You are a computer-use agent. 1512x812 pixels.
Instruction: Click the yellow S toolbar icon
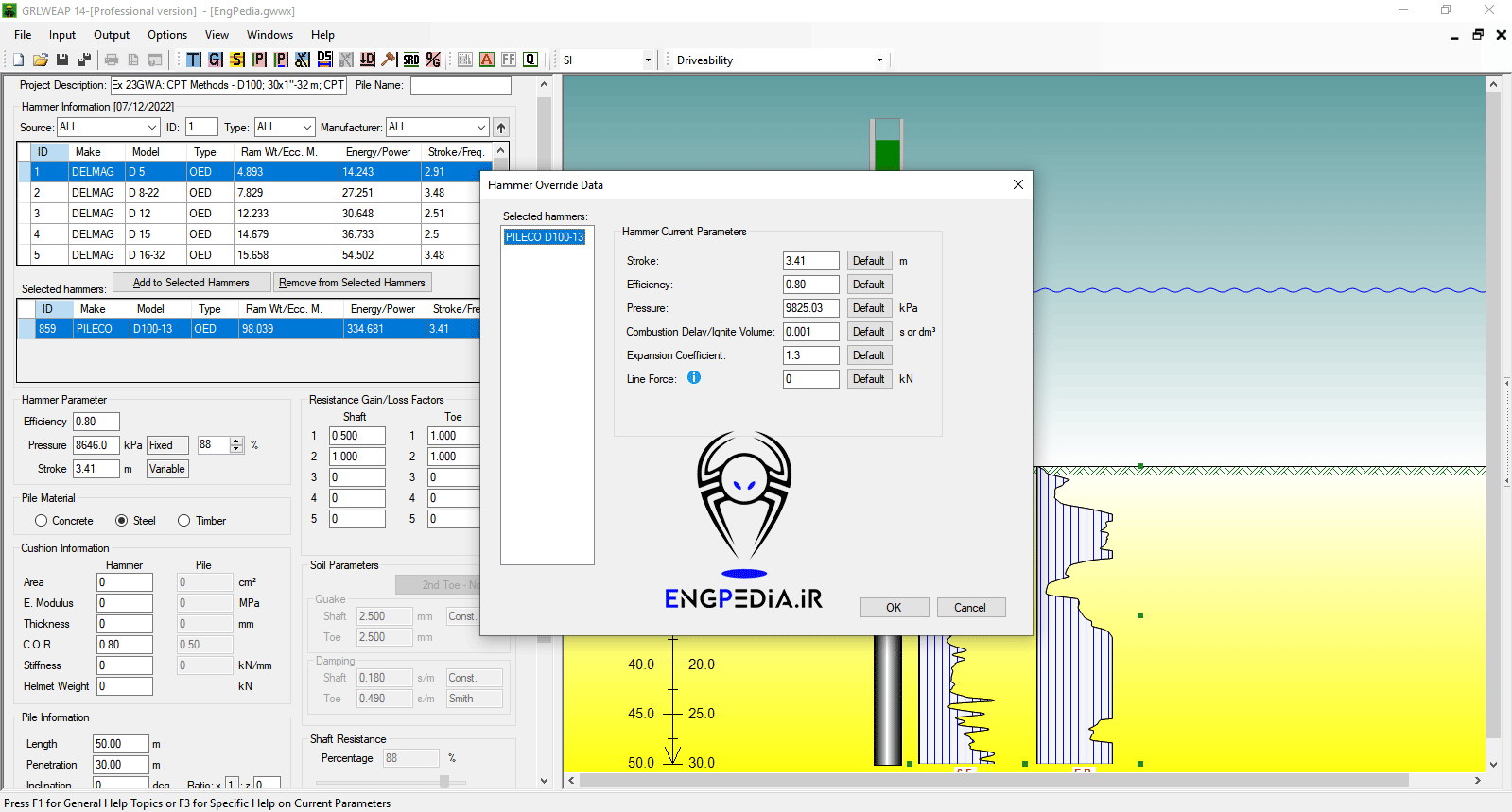coord(237,60)
